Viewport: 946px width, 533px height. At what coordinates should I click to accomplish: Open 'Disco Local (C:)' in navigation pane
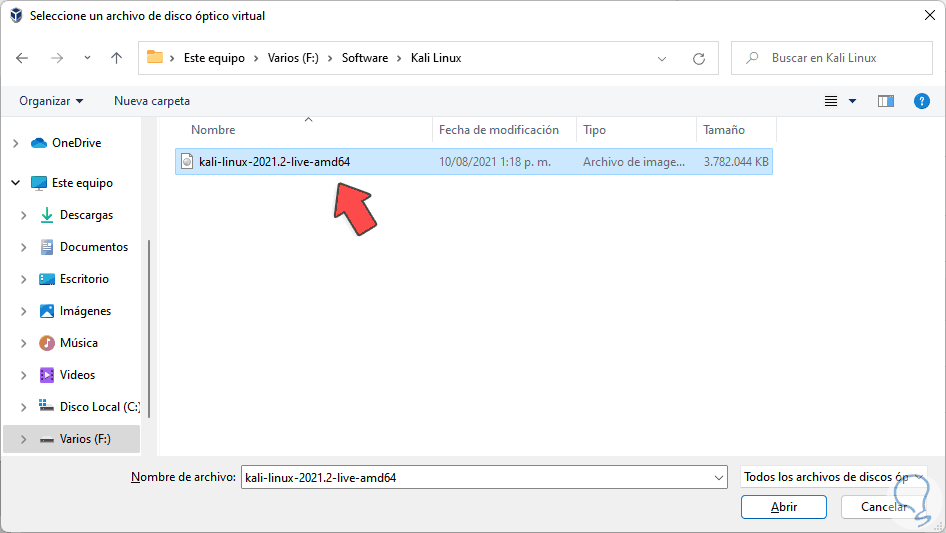100,407
